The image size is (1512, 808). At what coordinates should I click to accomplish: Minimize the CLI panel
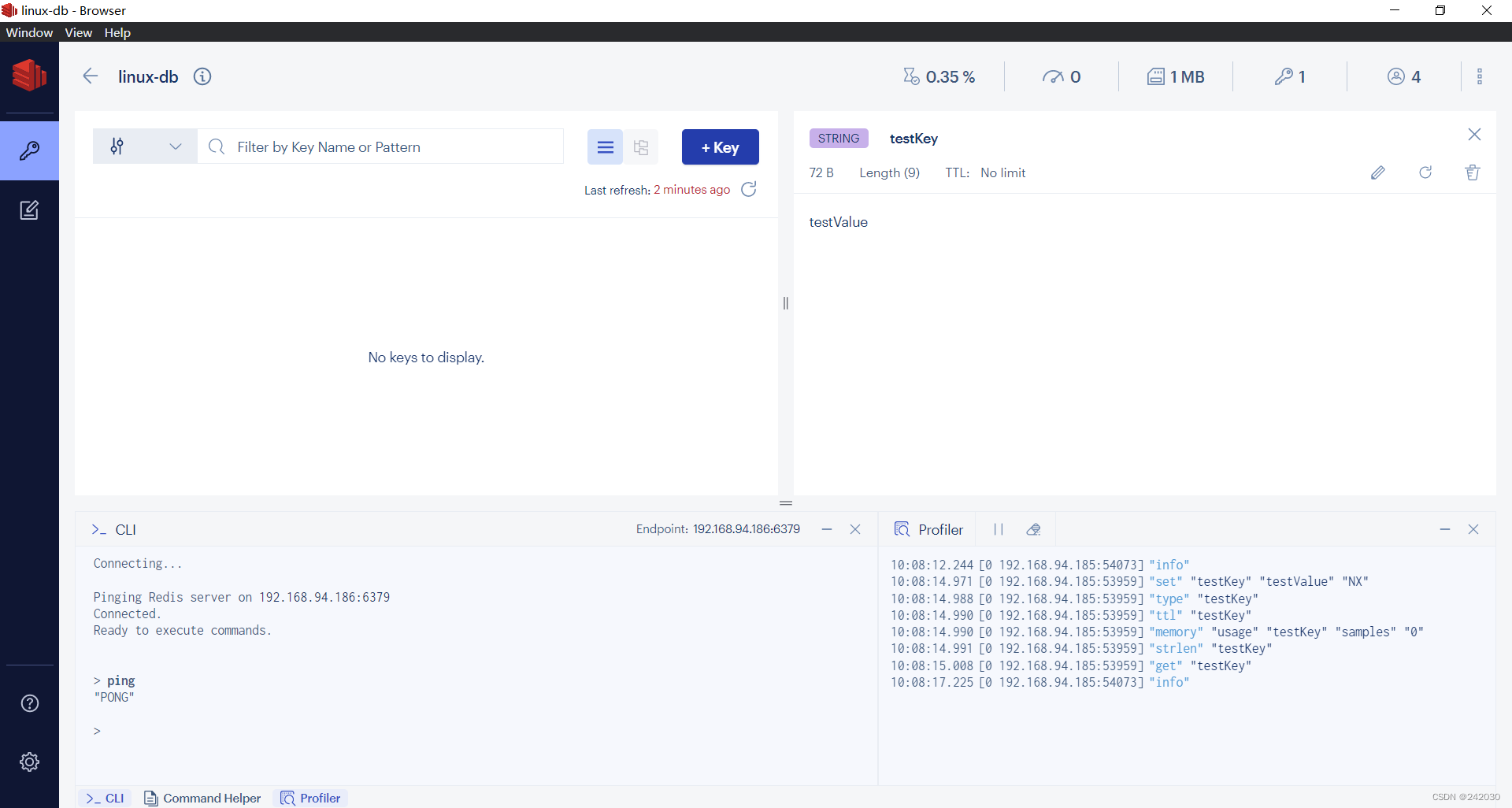tap(827, 529)
